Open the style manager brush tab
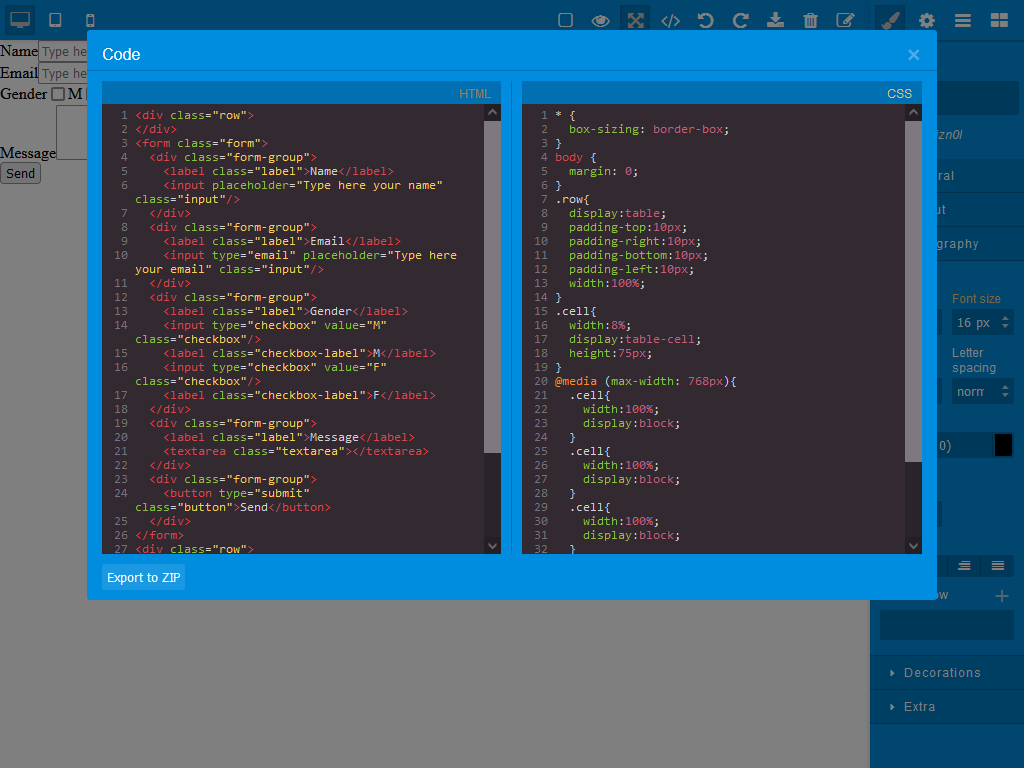1024x768 pixels. (891, 21)
